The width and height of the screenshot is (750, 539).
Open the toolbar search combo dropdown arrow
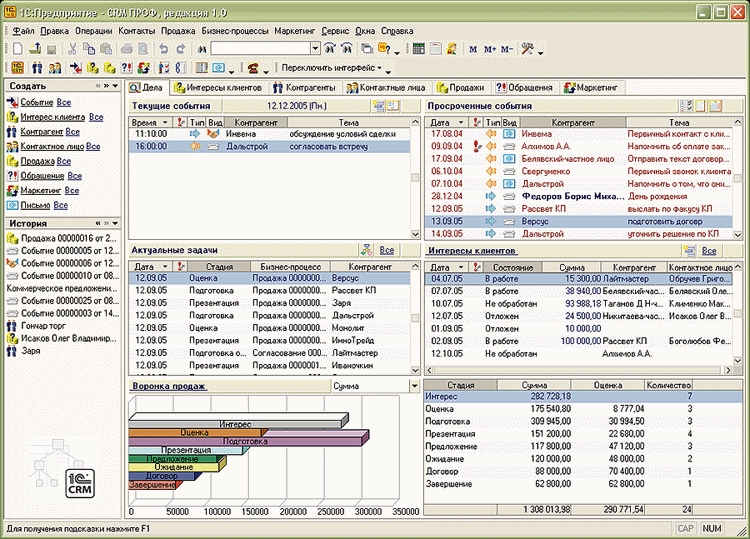(315, 48)
